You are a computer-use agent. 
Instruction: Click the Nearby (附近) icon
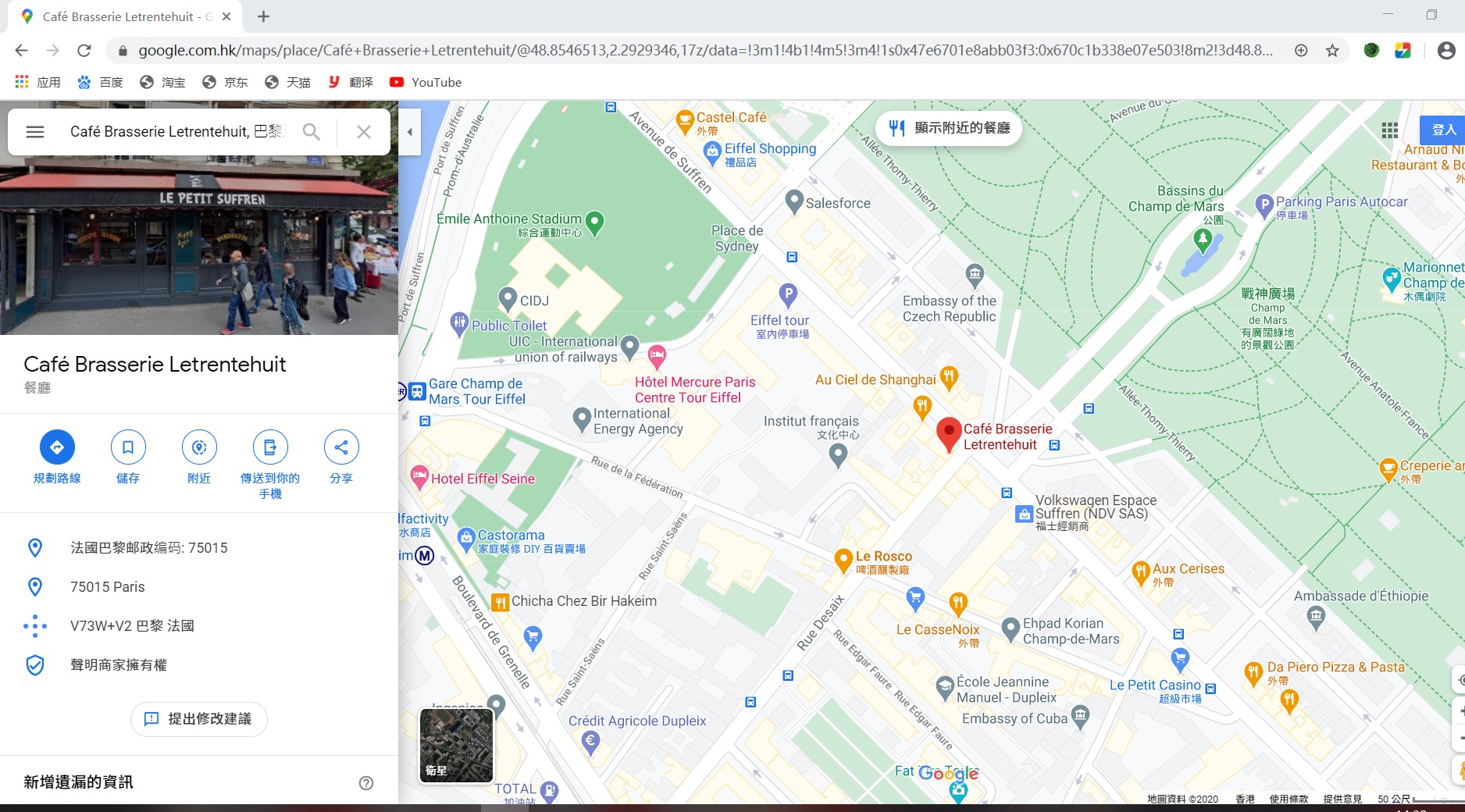pyautogui.click(x=199, y=447)
